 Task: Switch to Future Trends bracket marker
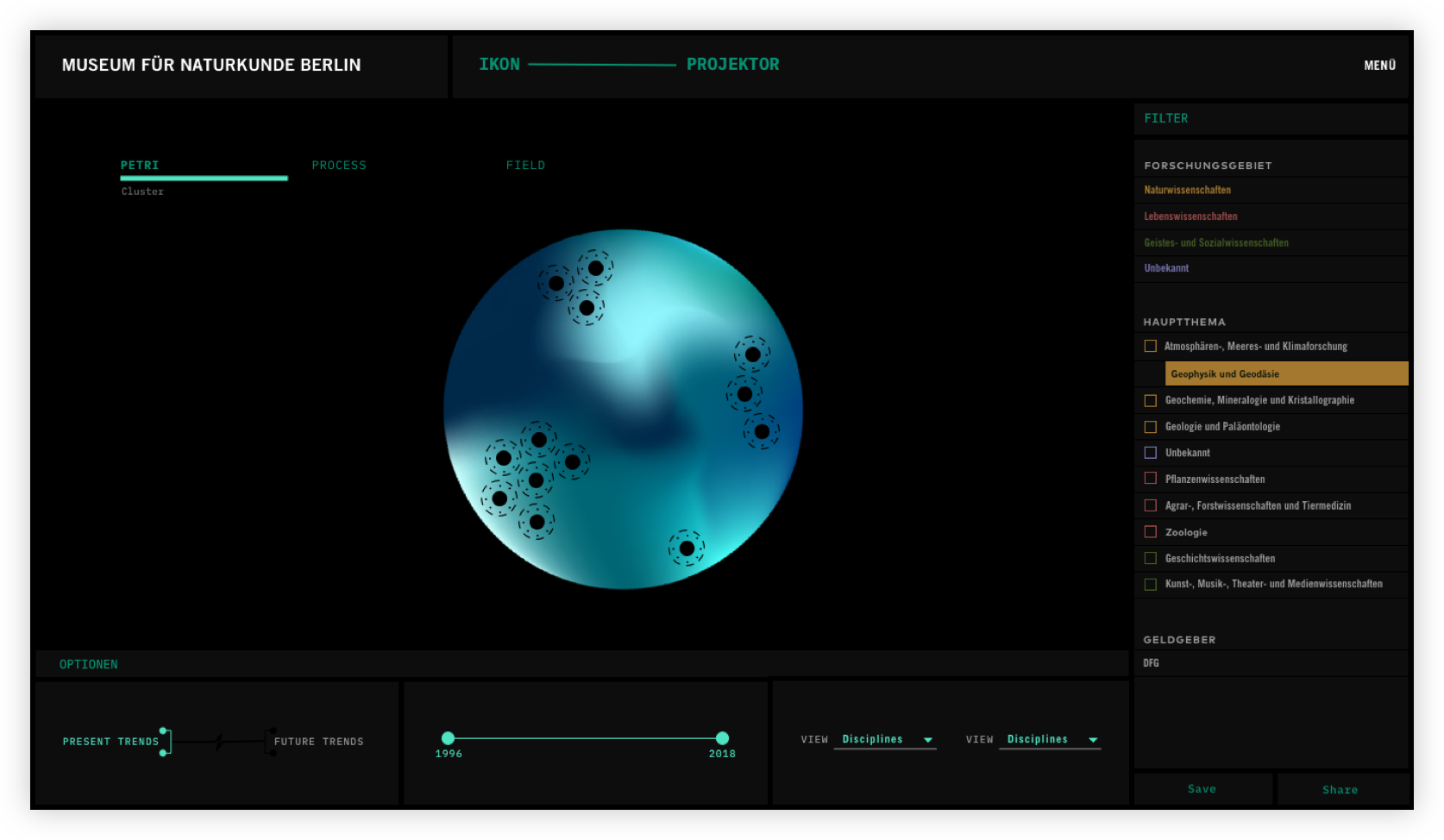click(x=271, y=742)
